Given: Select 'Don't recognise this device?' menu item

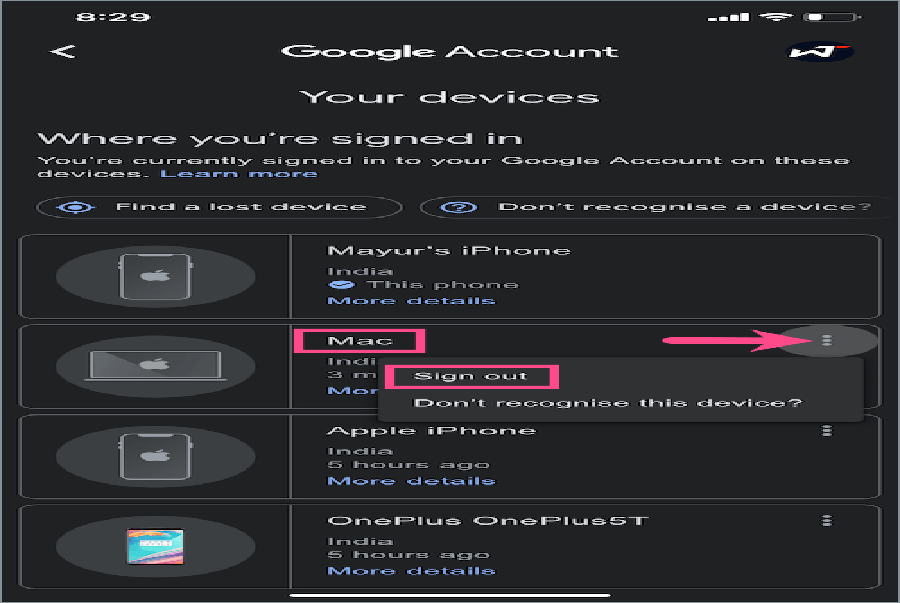Looking at the screenshot, I should click(607, 403).
